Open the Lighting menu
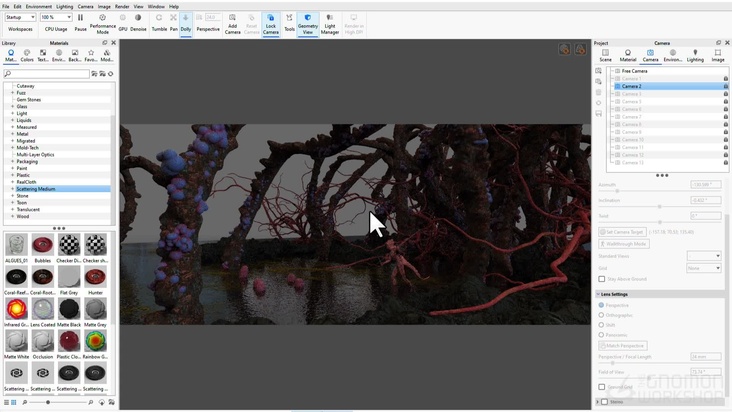 64,7
